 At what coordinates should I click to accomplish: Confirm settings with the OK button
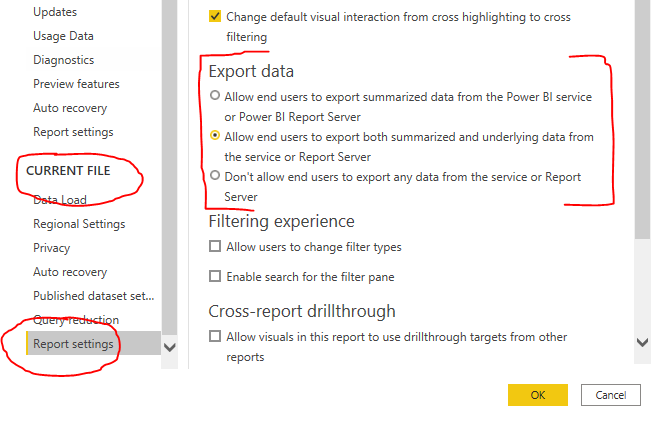(538, 395)
